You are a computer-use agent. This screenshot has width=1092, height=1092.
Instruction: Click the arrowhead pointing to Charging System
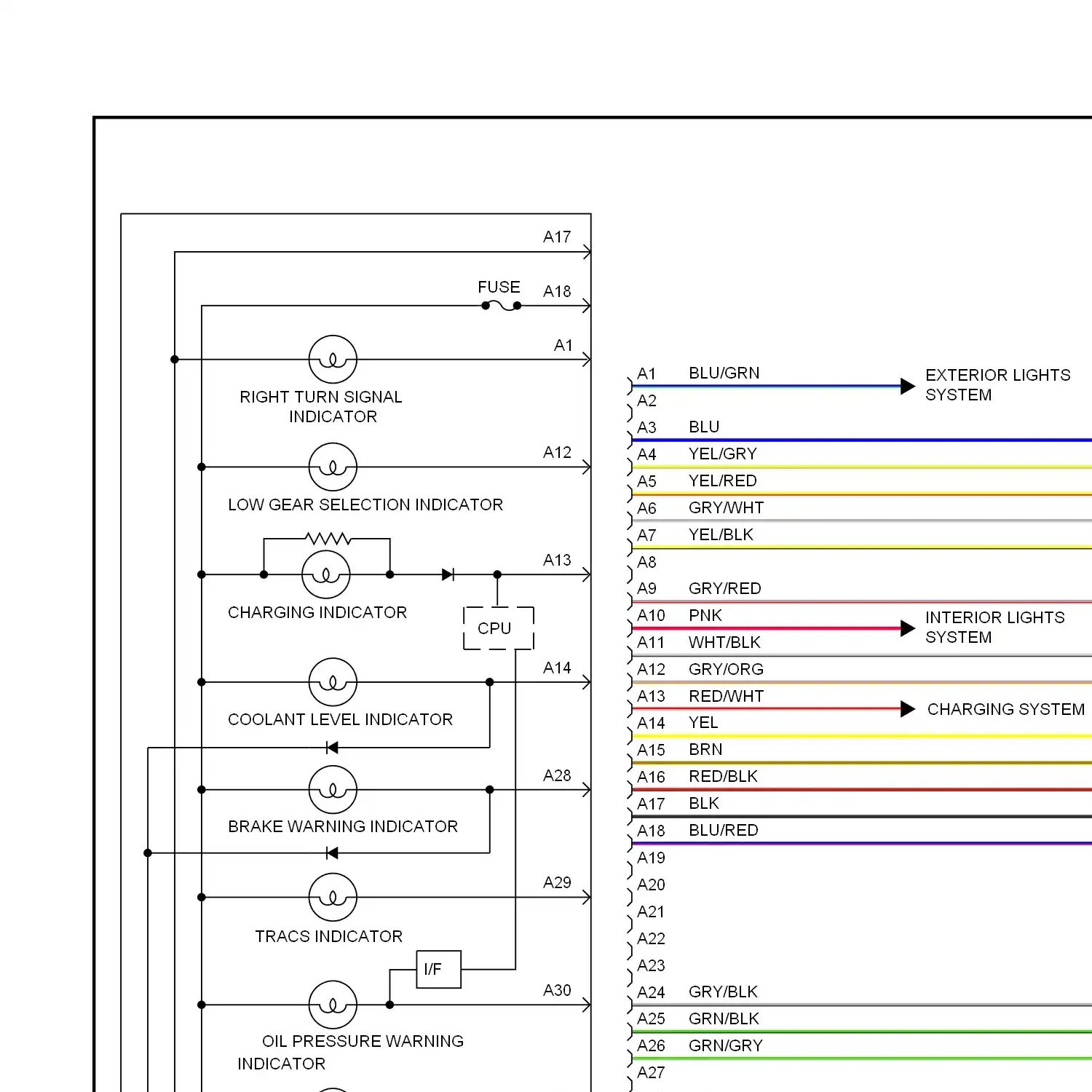pyautogui.click(x=908, y=709)
